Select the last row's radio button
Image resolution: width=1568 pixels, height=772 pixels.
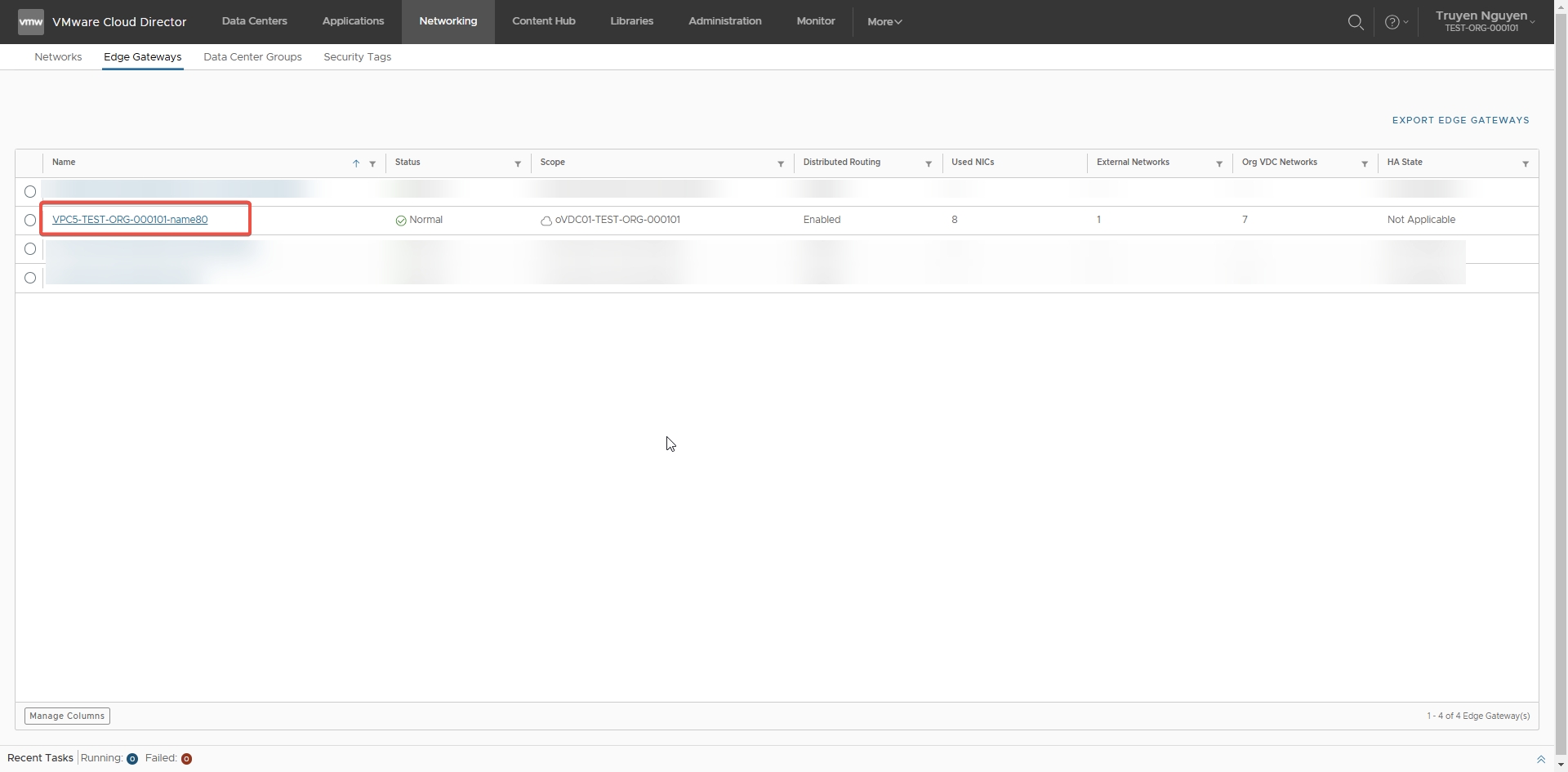coord(30,278)
